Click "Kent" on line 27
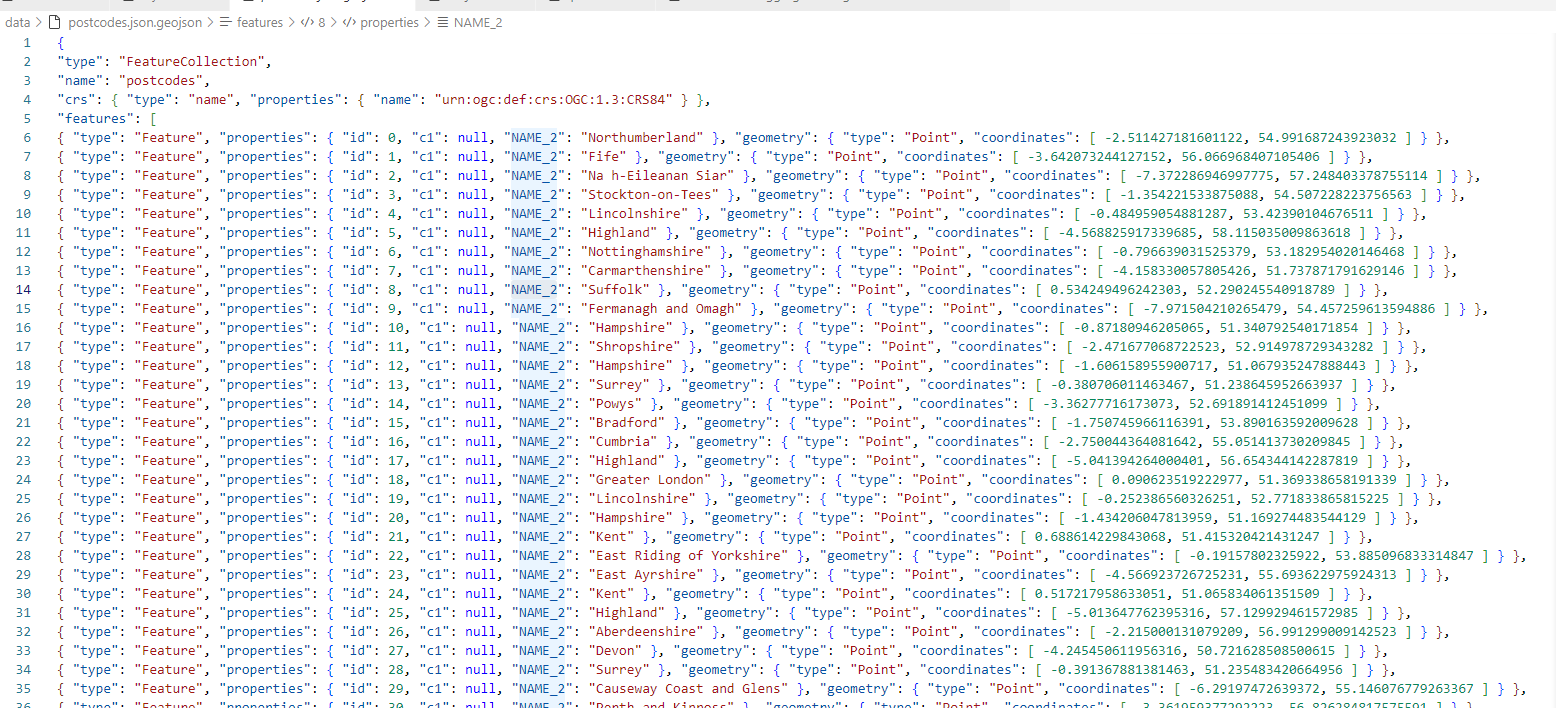This screenshot has height=708, width=1556. pos(610,536)
